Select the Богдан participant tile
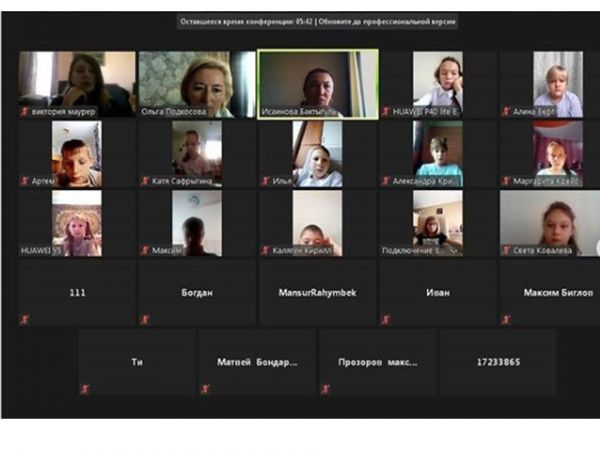 (x=197, y=293)
